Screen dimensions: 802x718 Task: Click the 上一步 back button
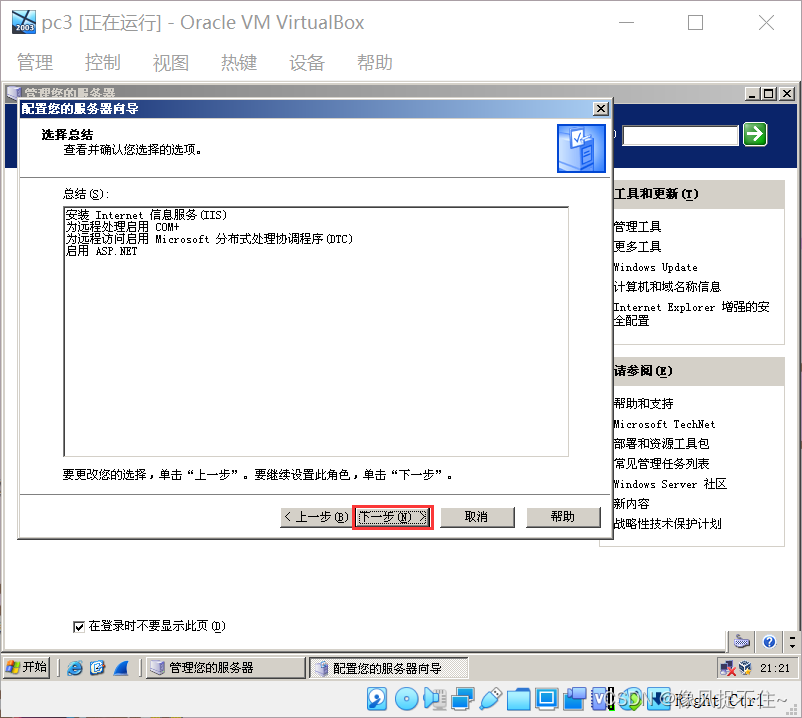click(x=315, y=517)
